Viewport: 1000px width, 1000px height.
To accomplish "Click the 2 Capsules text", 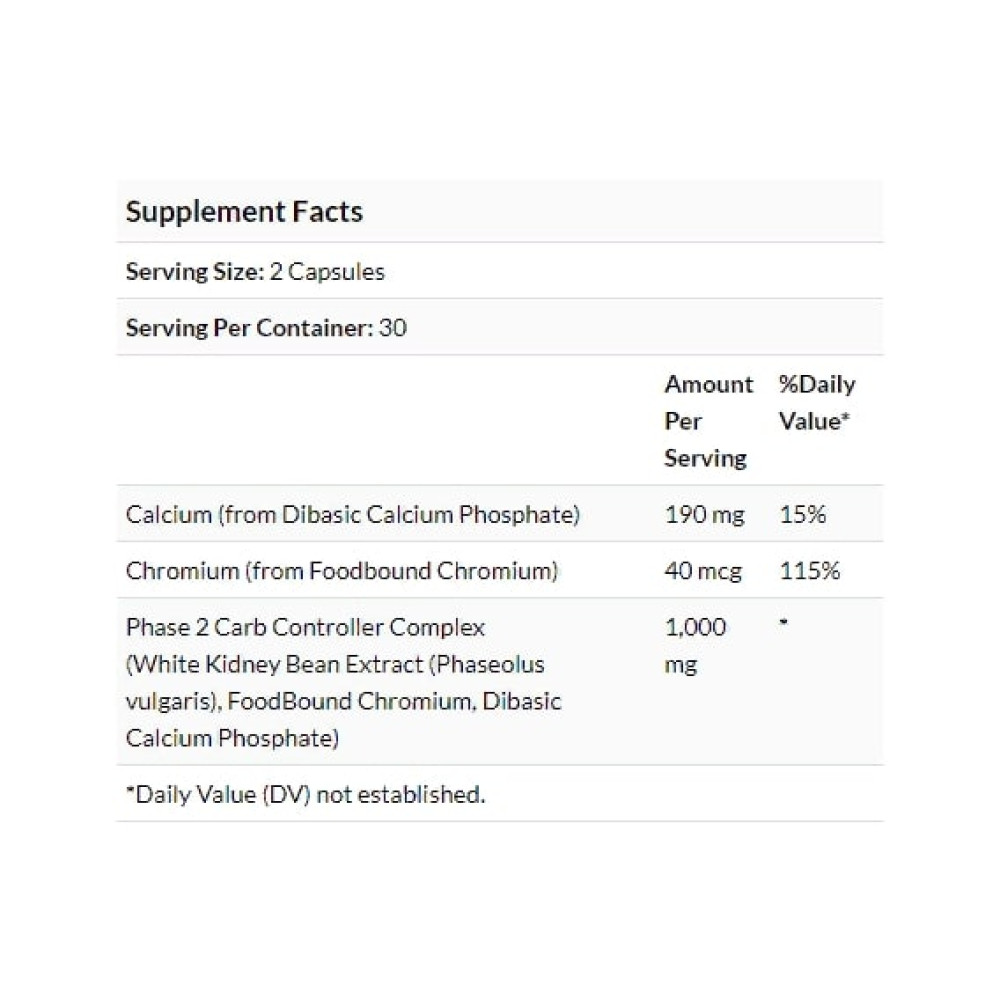I will (327, 272).
